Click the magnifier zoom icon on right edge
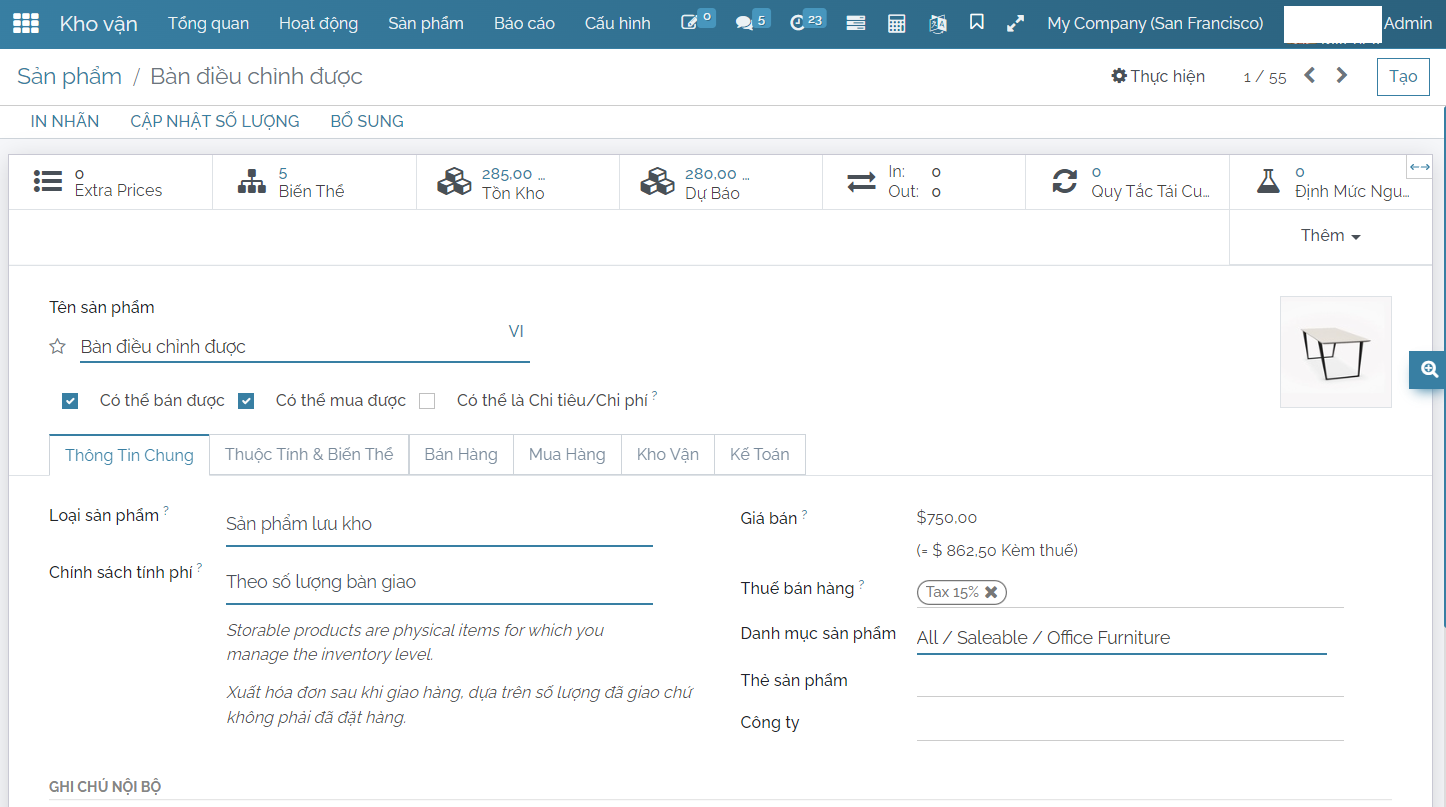This screenshot has width=1446, height=807. point(1429,369)
